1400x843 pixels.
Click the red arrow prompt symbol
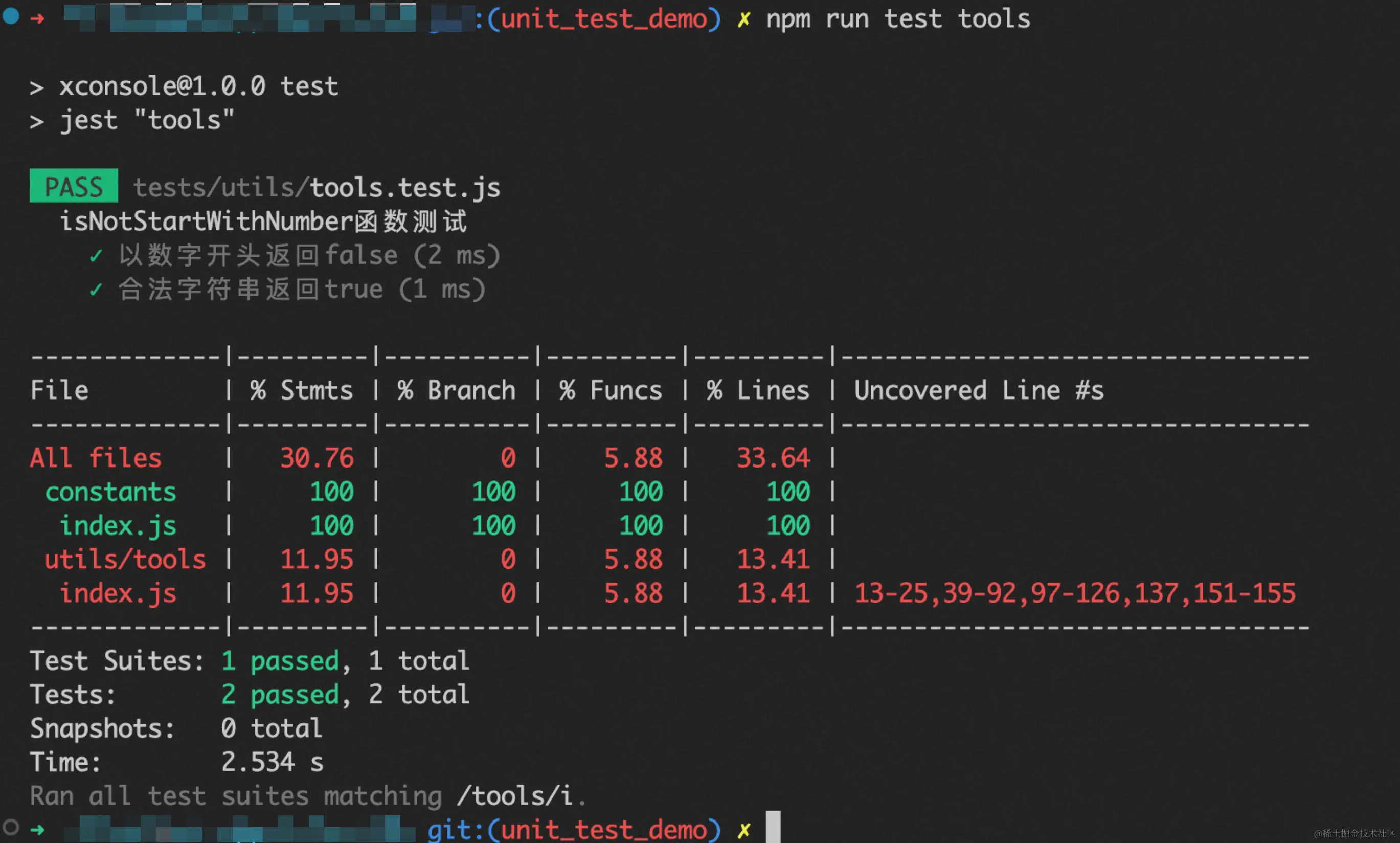coord(37,19)
